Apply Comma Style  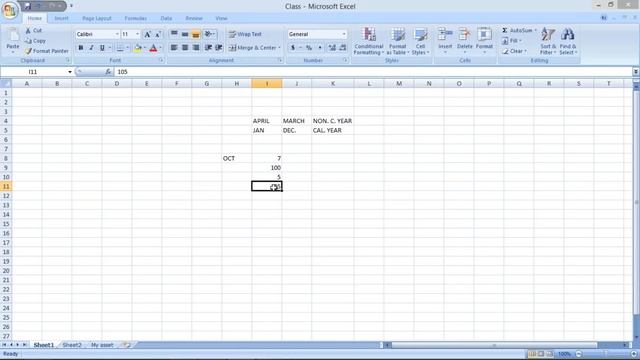pos(320,48)
